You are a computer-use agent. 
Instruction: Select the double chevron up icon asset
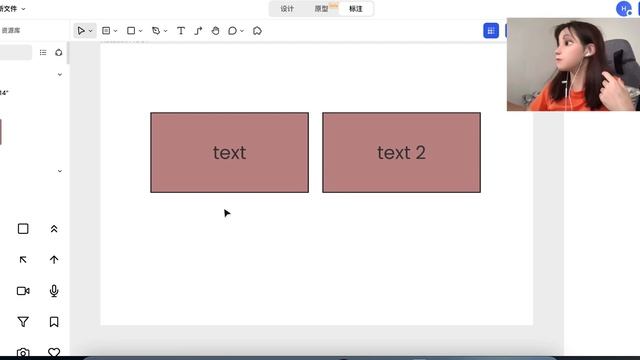point(54,229)
